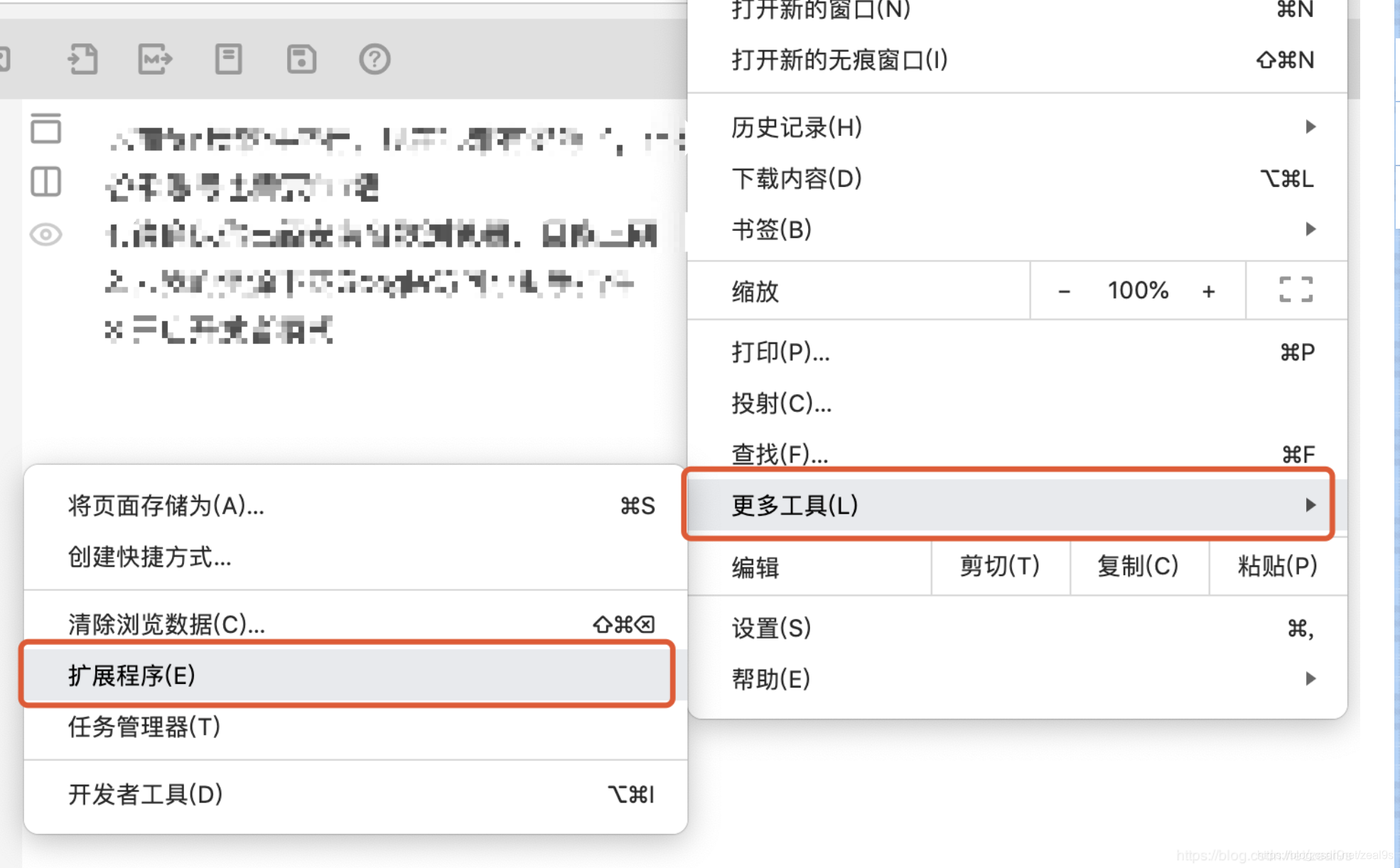This screenshot has height=868, width=1400.
Task: Increase zoom with the plus button
Action: pyautogui.click(x=1209, y=291)
